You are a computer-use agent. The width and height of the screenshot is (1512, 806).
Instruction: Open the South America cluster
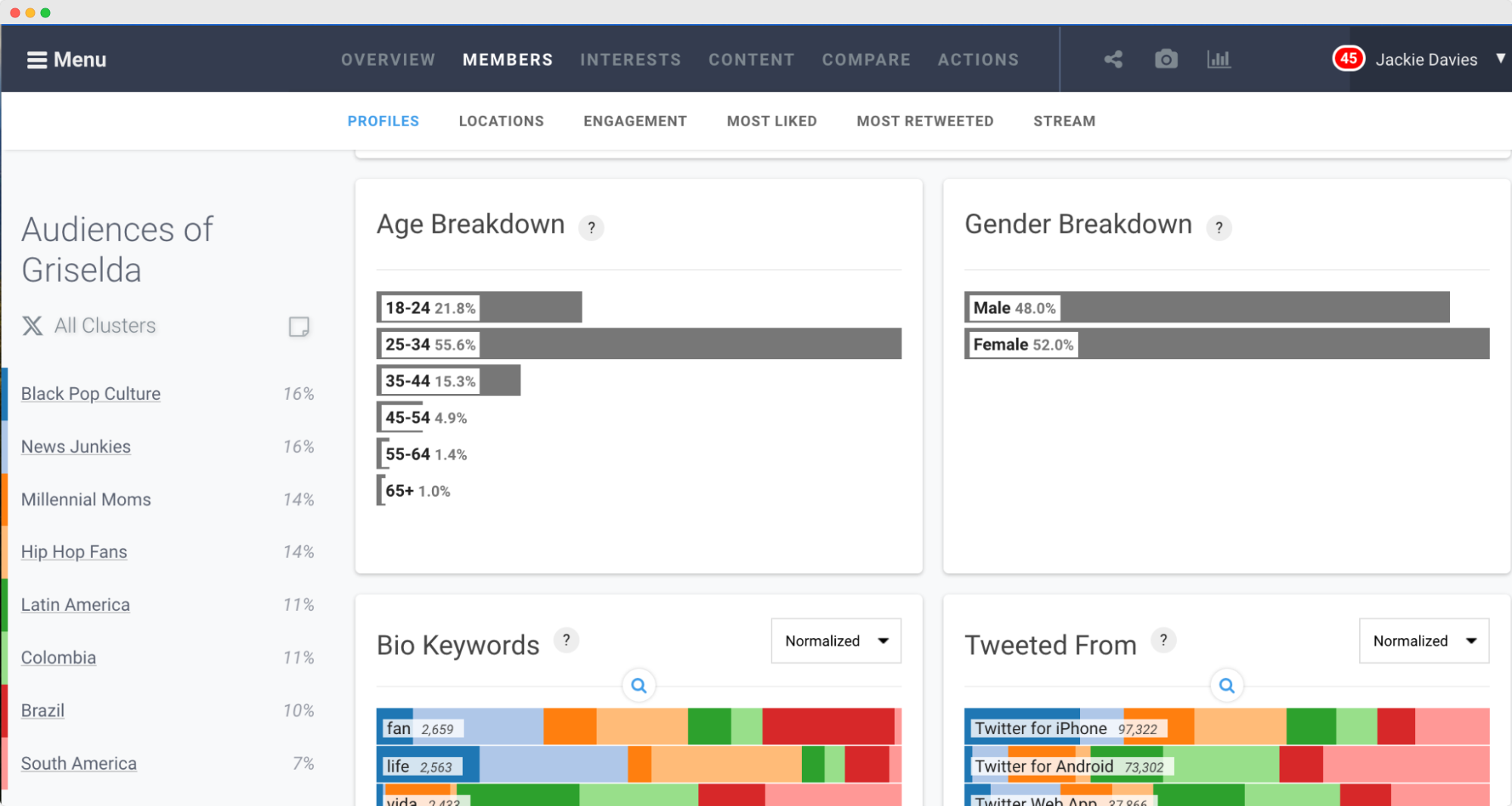(x=79, y=764)
